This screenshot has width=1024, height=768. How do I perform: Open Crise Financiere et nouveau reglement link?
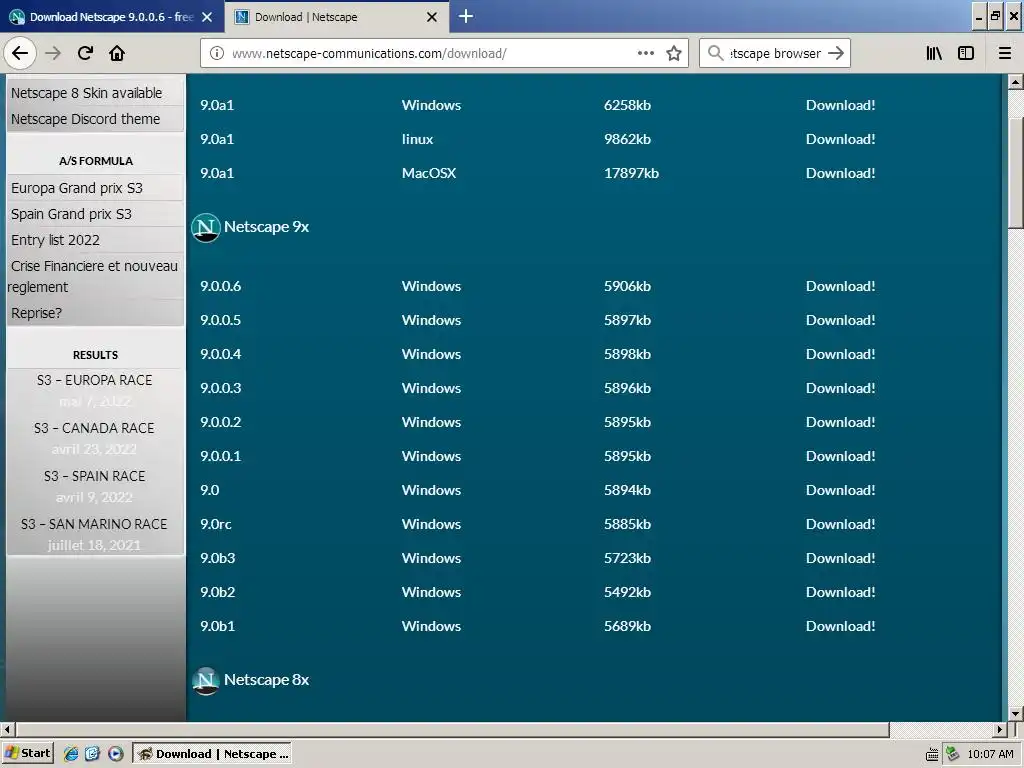point(93,276)
